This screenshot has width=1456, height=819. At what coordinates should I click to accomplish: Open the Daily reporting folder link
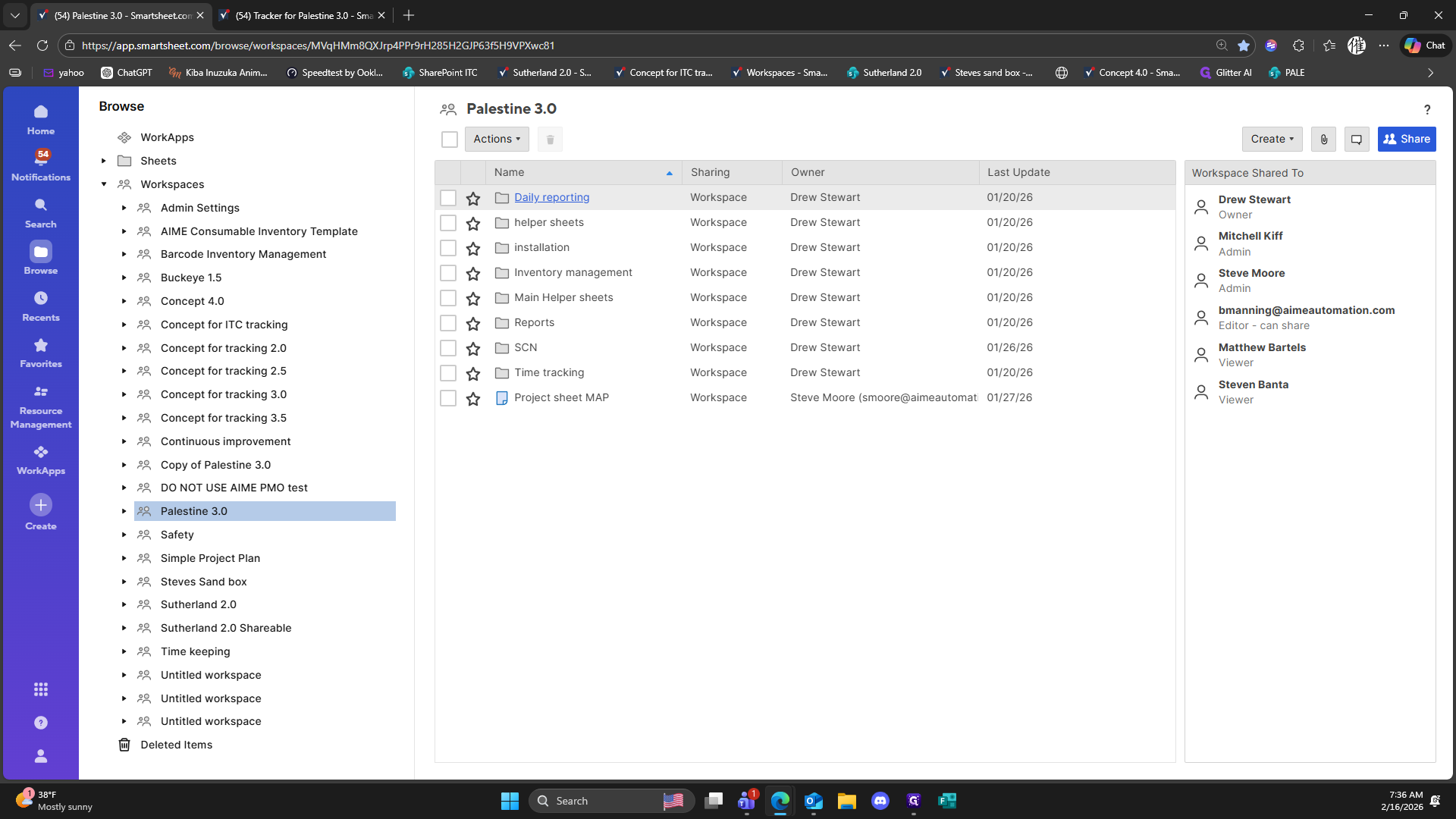pyautogui.click(x=551, y=197)
